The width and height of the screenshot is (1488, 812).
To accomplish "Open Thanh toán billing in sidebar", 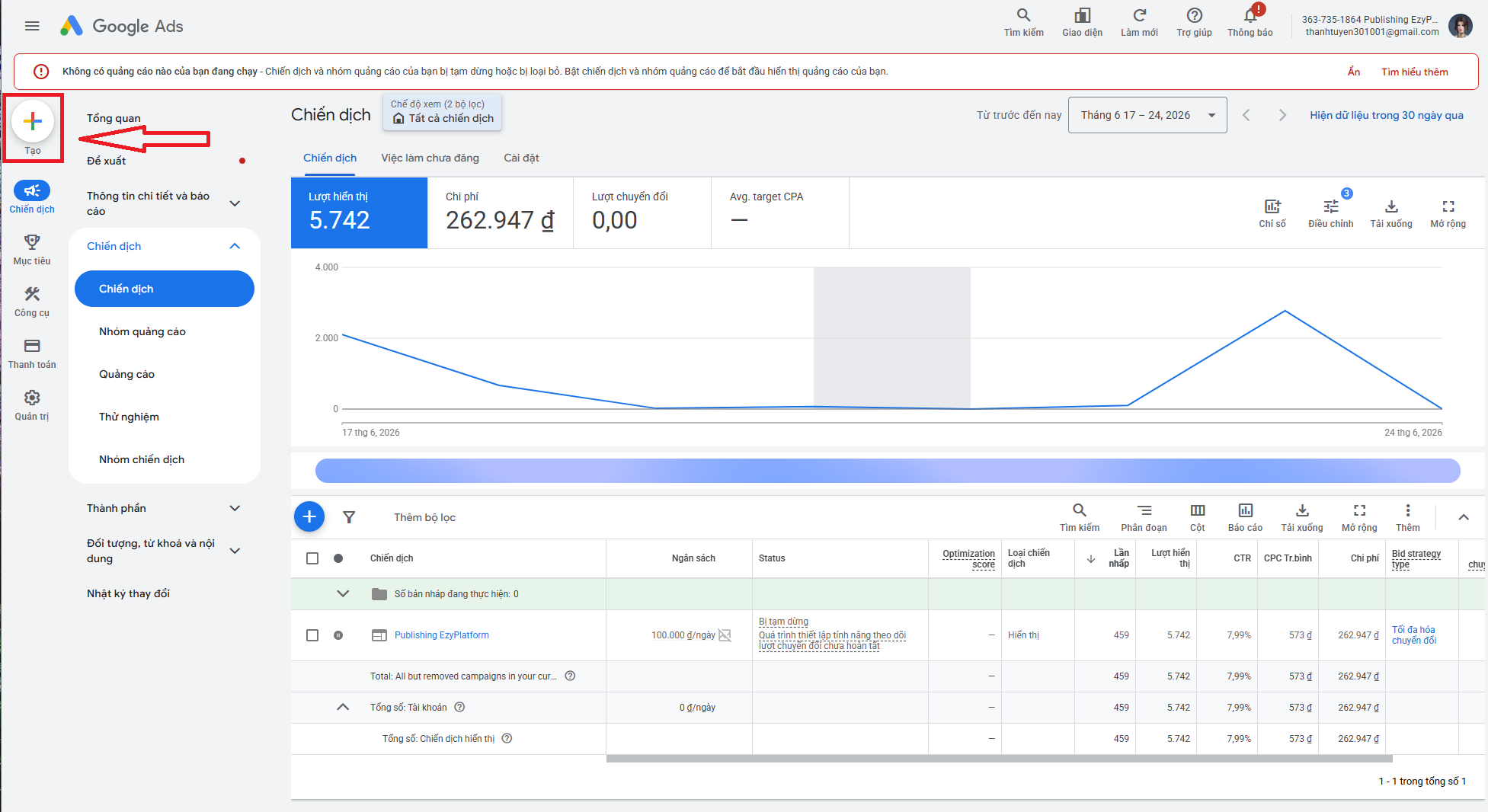I will (x=32, y=353).
